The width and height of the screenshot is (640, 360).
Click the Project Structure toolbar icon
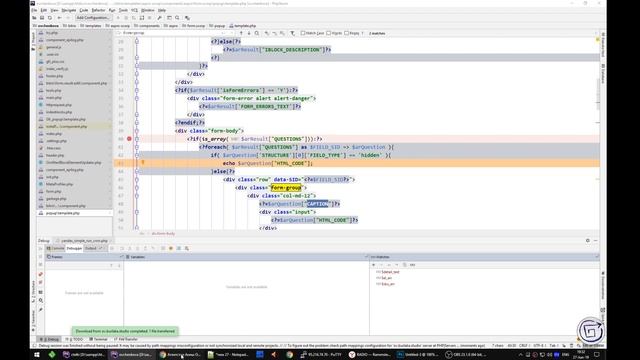pyautogui.click(x=169, y=18)
